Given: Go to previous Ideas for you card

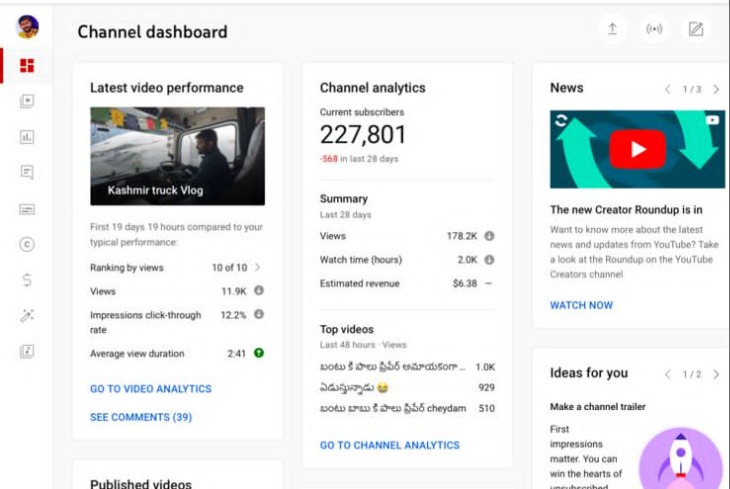Looking at the screenshot, I should tap(668, 374).
